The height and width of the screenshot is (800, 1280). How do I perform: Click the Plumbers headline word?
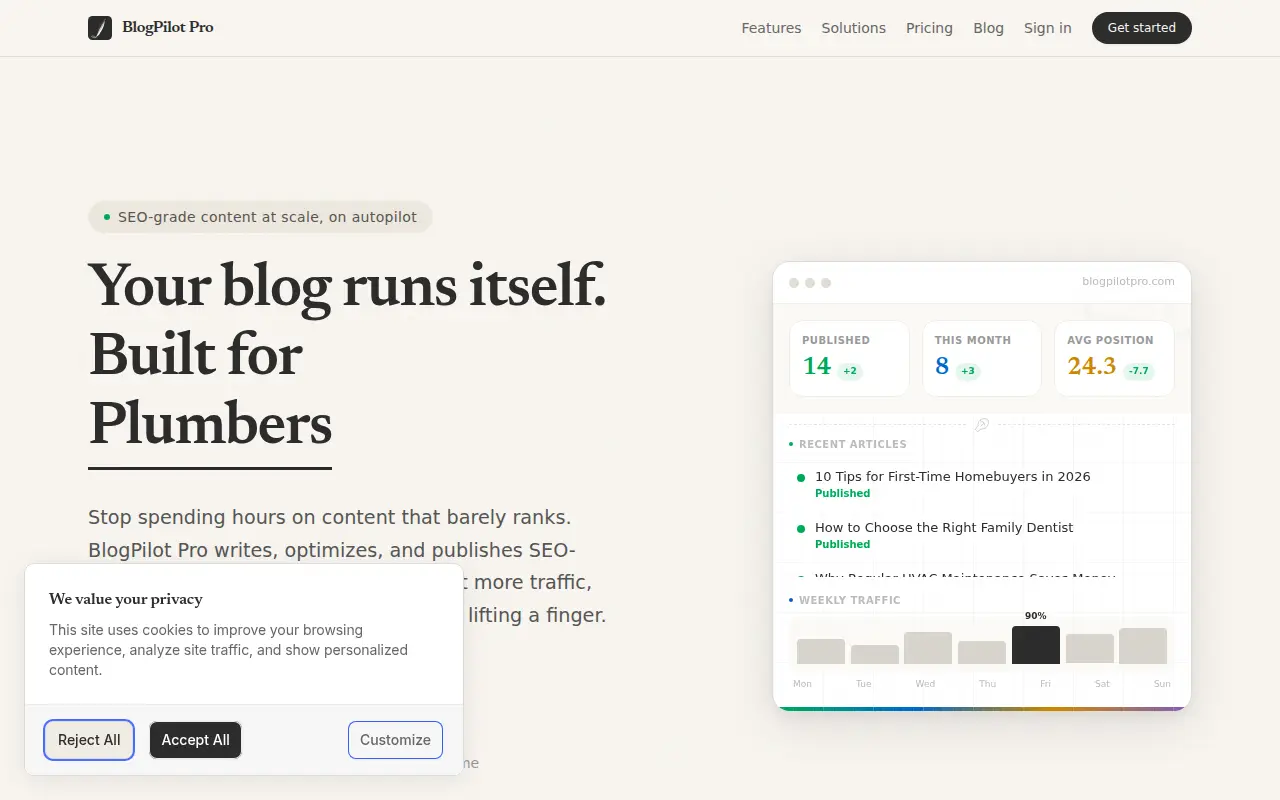point(210,423)
